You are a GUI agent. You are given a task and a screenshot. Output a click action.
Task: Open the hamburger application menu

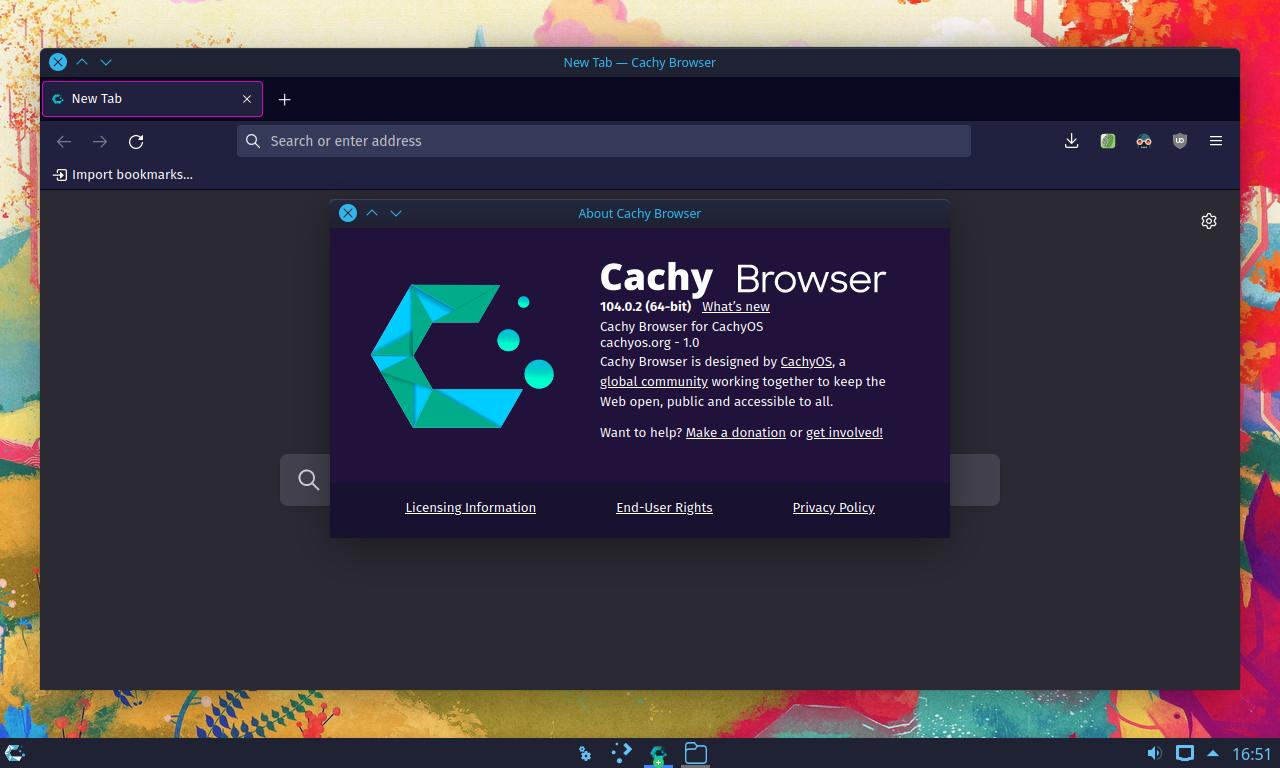[1216, 141]
